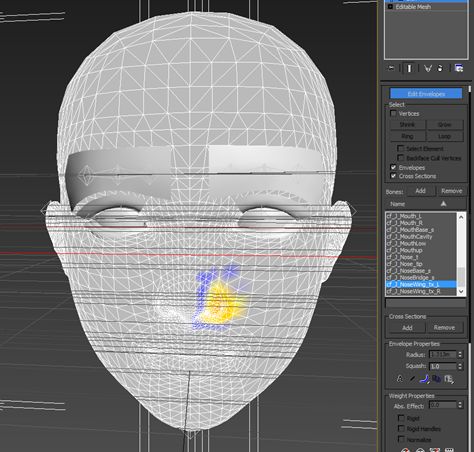This screenshot has height=452, width=474.
Task: Click the Pin Stack icon
Action: click(392, 68)
